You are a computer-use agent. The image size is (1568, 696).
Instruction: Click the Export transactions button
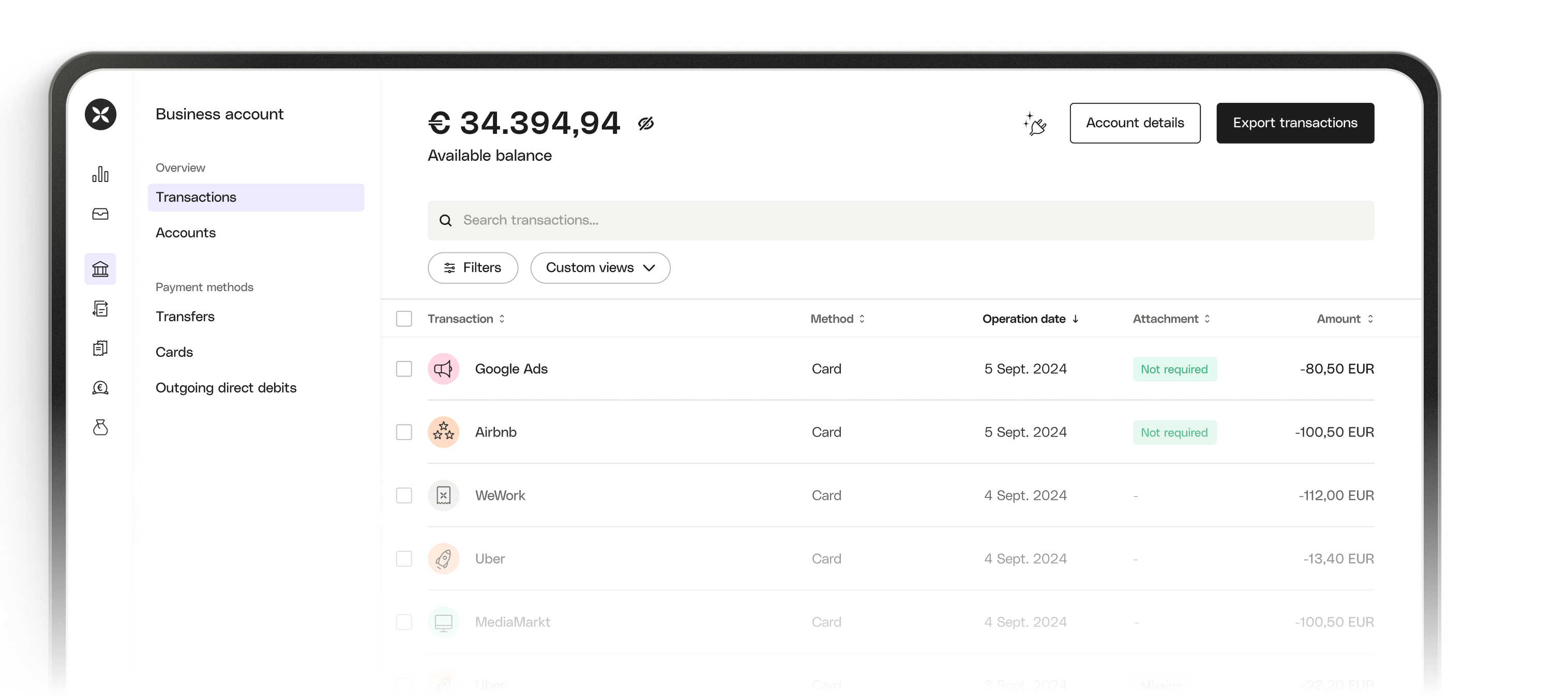coord(1296,122)
